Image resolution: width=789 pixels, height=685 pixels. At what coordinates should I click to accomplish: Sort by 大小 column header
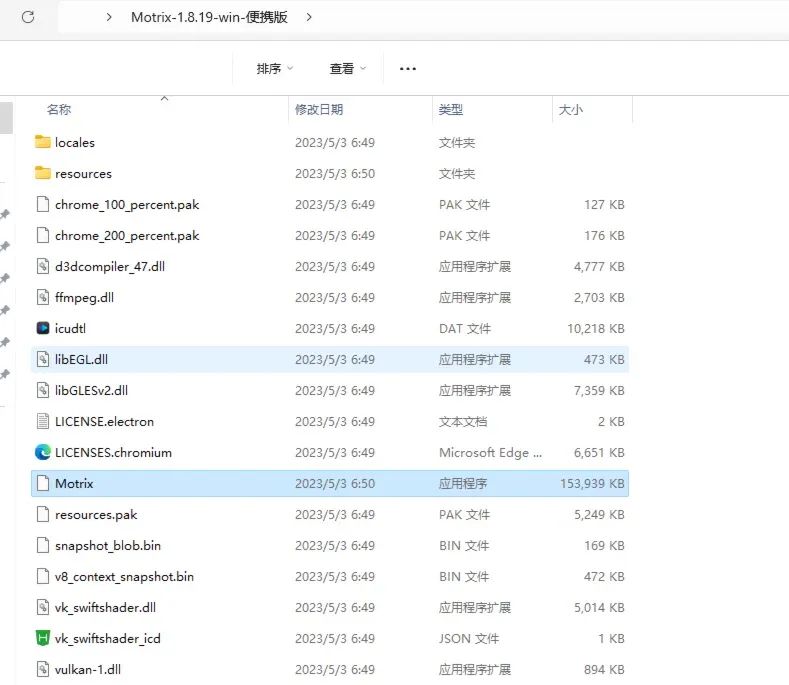pyautogui.click(x=571, y=110)
